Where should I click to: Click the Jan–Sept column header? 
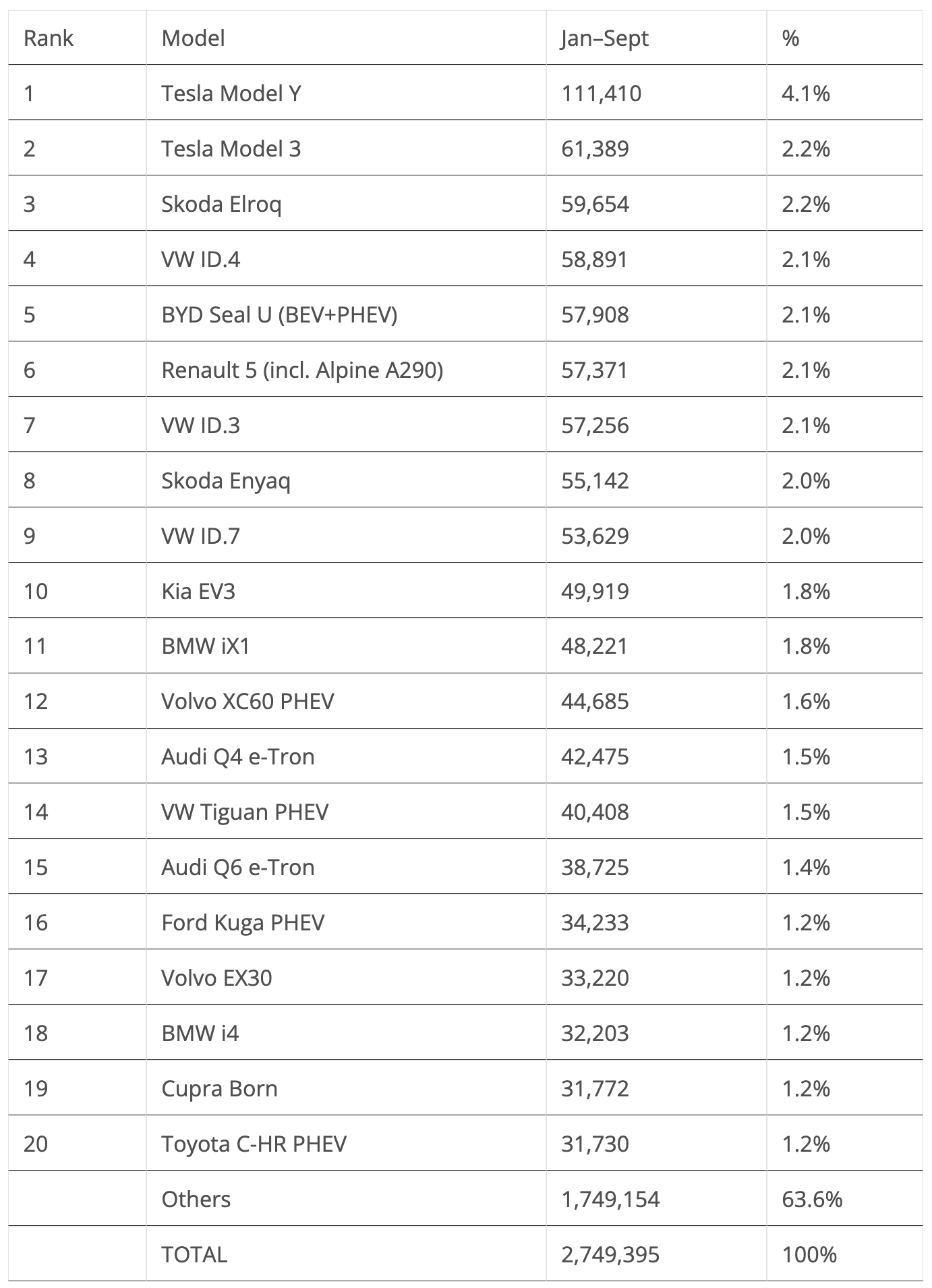[604, 38]
